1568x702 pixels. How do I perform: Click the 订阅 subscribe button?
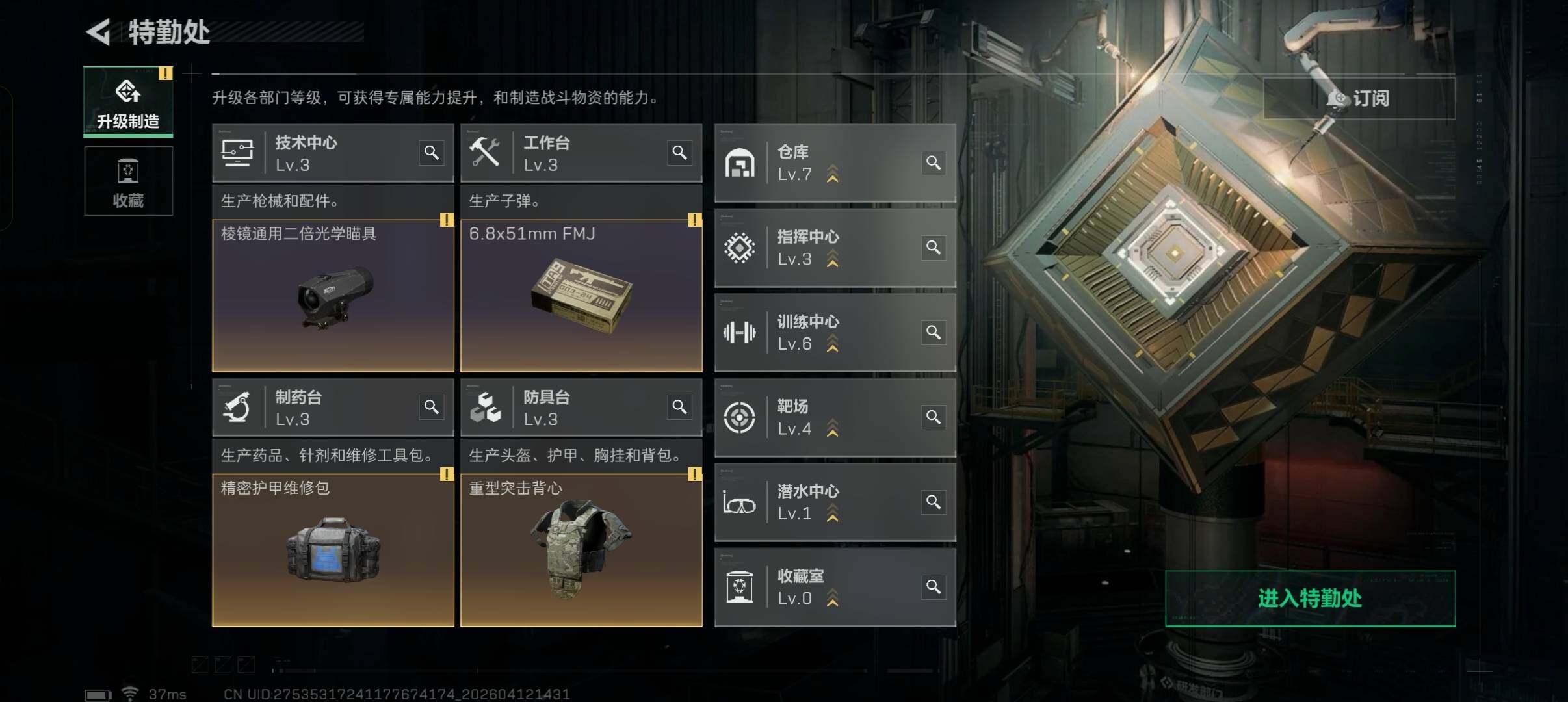point(1359,99)
